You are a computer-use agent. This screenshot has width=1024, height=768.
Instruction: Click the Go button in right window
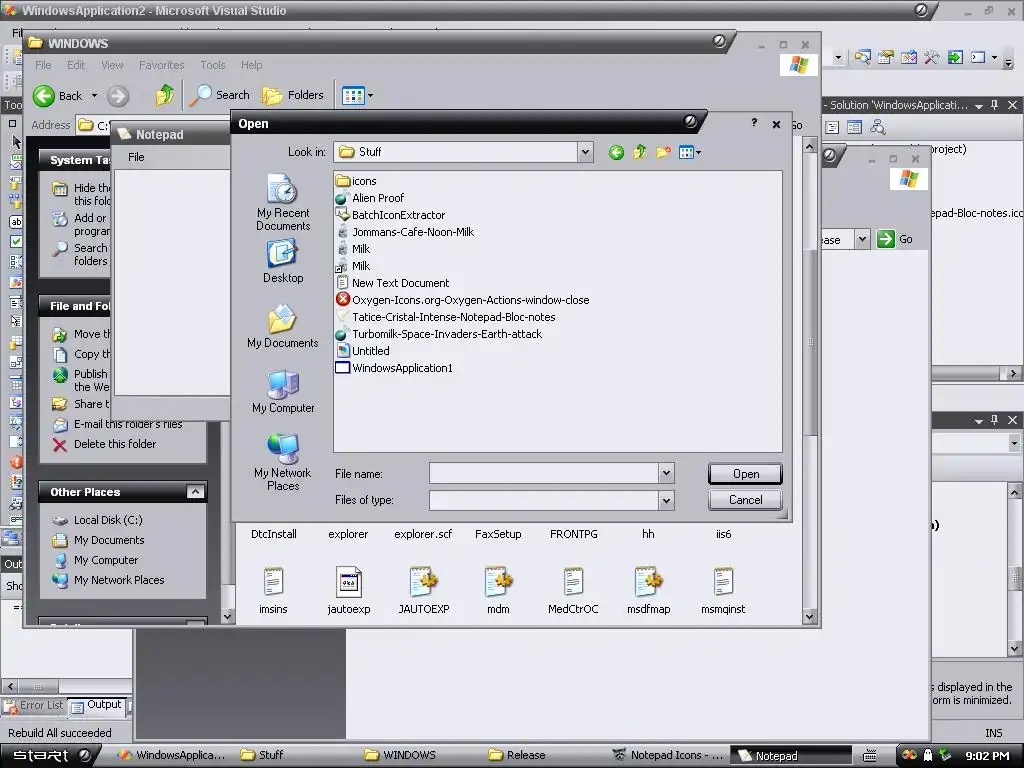895,239
